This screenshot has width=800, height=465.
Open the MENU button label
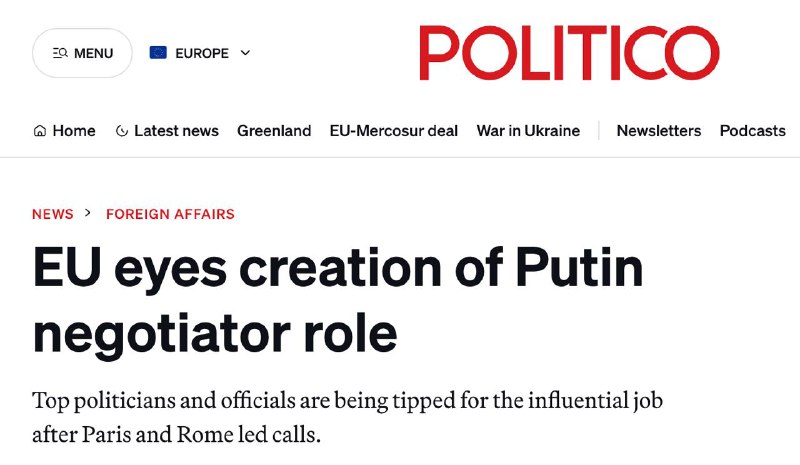point(93,53)
